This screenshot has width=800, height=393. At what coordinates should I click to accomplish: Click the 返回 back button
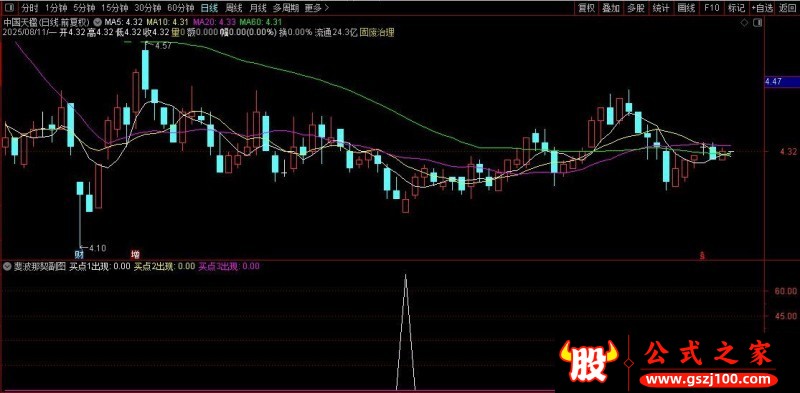click(x=787, y=8)
